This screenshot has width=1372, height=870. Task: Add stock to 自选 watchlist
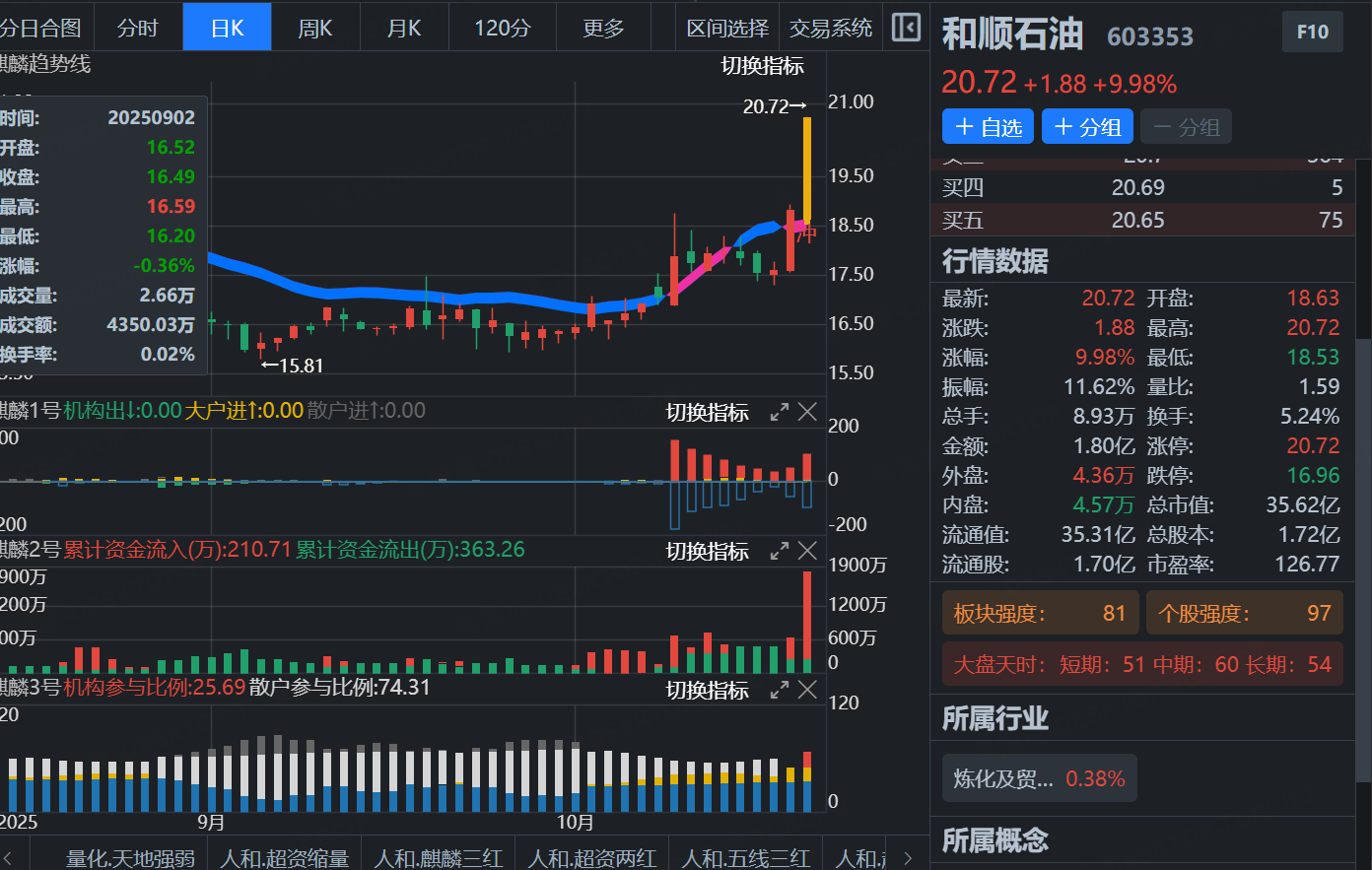(x=989, y=127)
